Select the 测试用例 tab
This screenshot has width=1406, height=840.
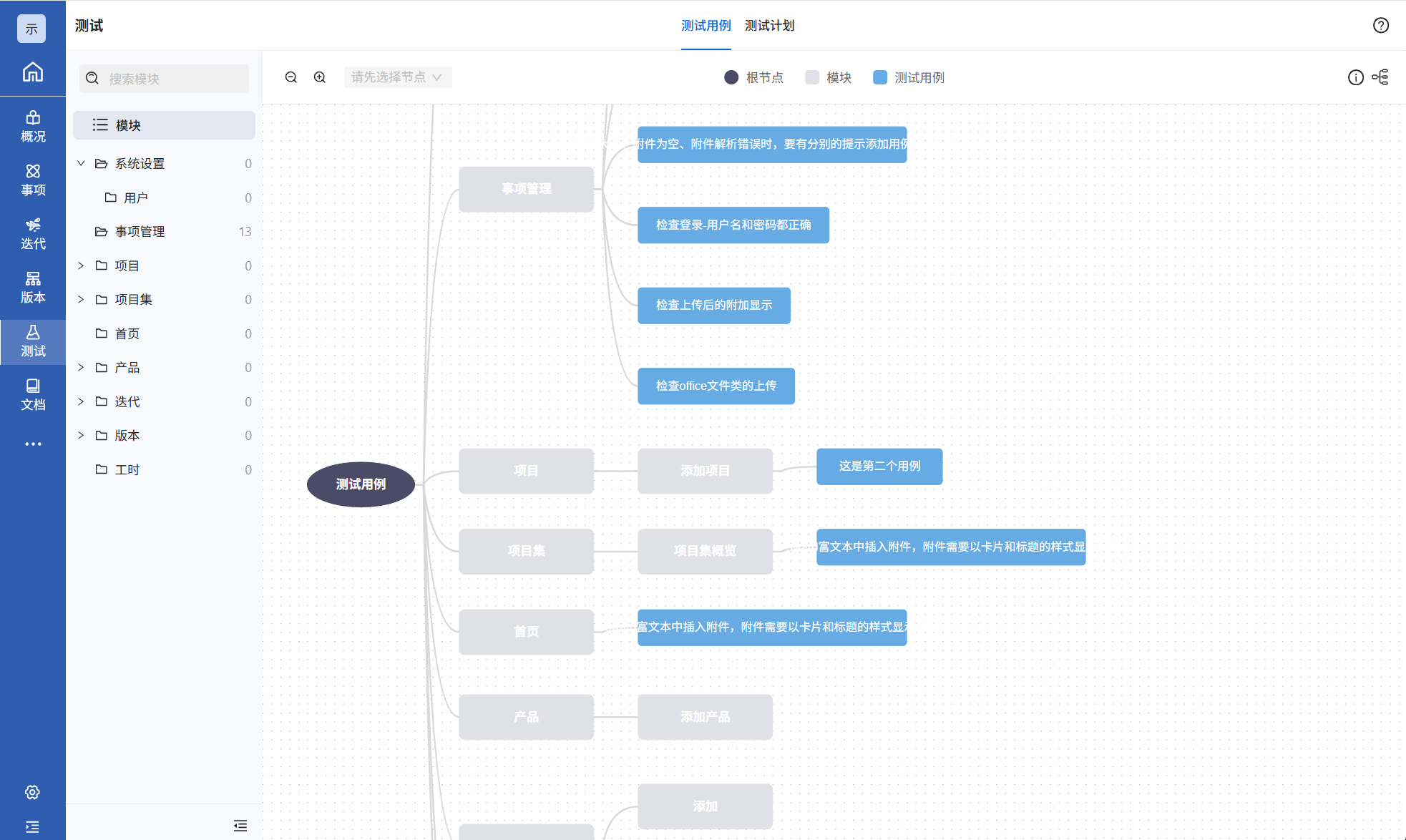point(706,26)
